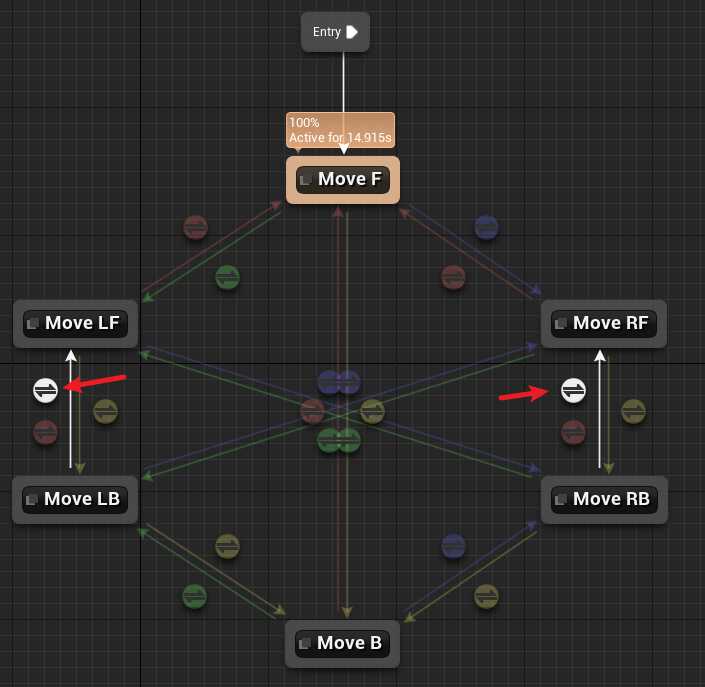Click the small state icon inside the Move LF node
Image resolution: width=705 pixels, height=687 pixels.
tap(32, 323)
